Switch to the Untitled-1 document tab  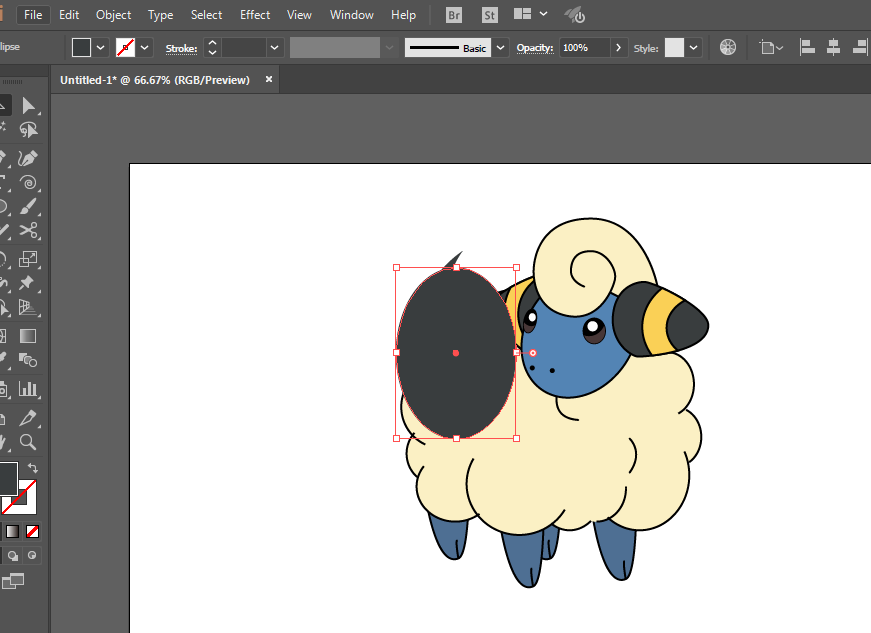(x=155, y=80)
